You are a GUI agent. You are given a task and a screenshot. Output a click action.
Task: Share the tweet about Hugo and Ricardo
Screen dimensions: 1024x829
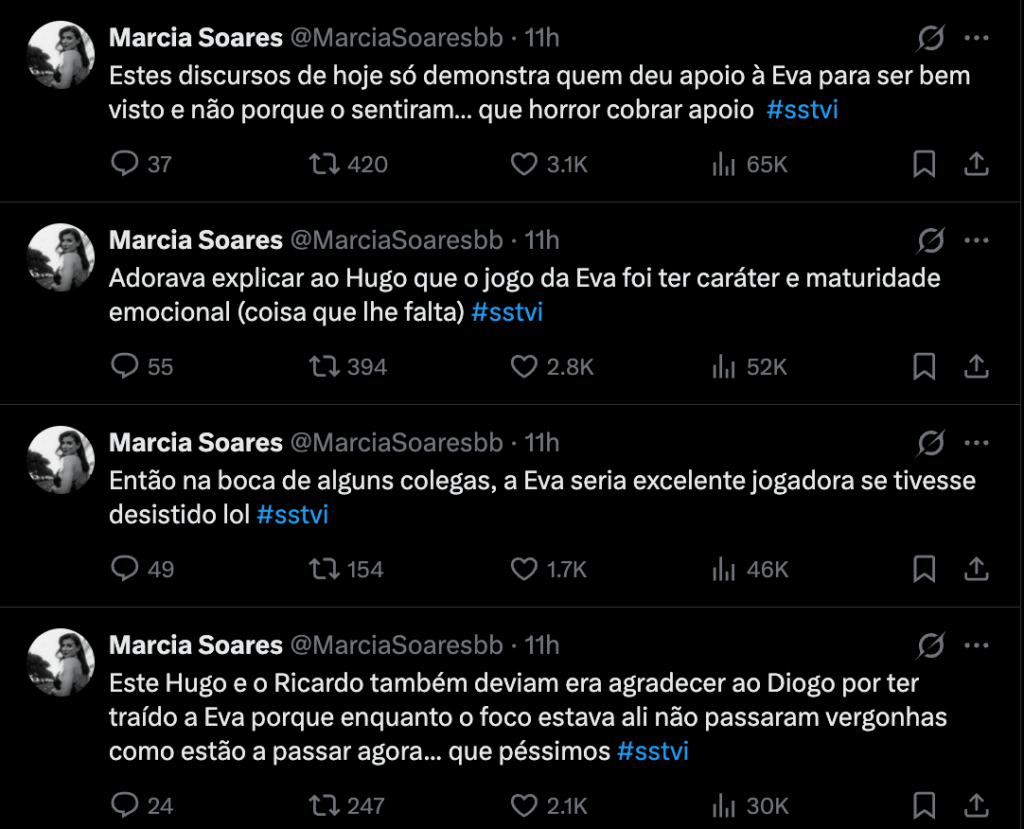(x=976, y=805)
